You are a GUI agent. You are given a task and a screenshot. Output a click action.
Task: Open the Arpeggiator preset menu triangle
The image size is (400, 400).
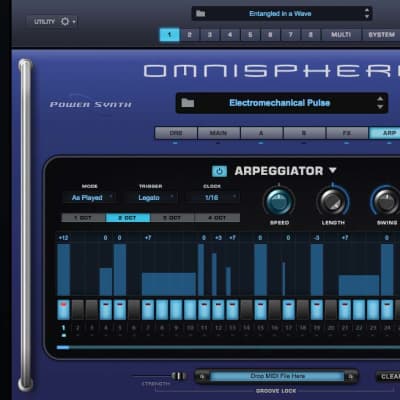[332, 170]
